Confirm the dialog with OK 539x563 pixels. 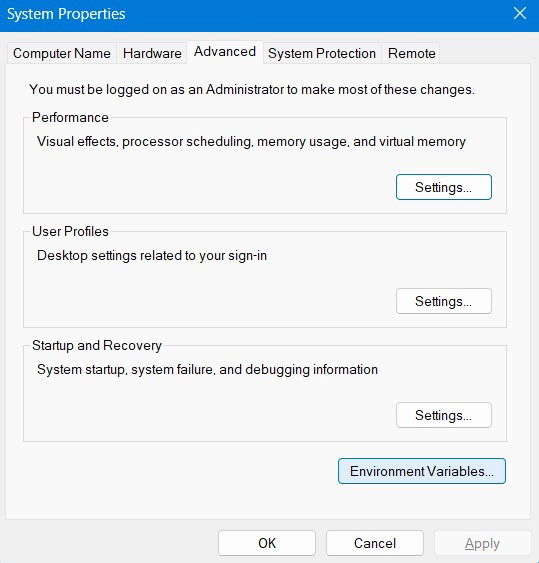coord(267,543)
